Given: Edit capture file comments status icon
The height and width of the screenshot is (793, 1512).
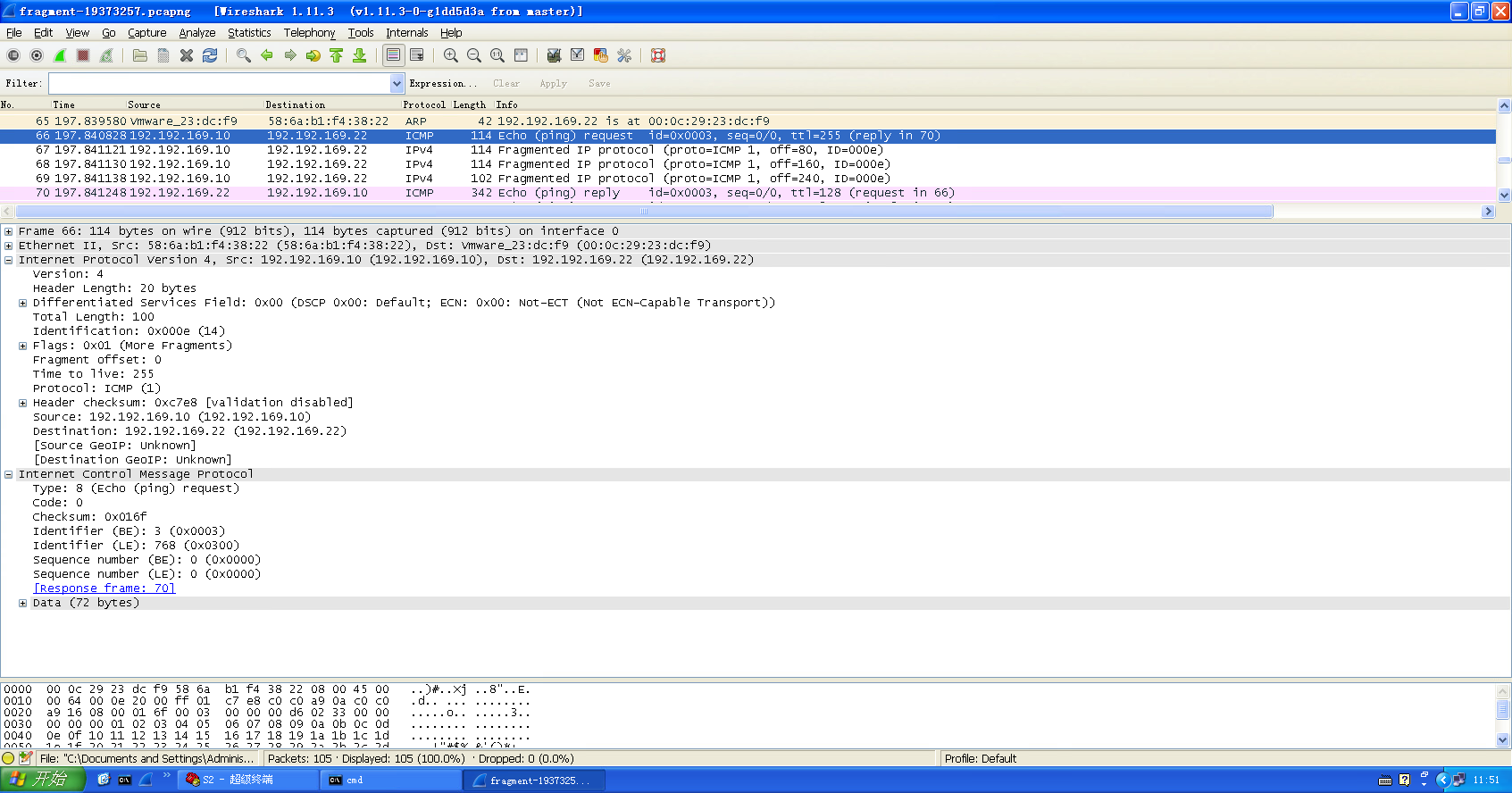Looking at the screenshot, I should point(26,758).
